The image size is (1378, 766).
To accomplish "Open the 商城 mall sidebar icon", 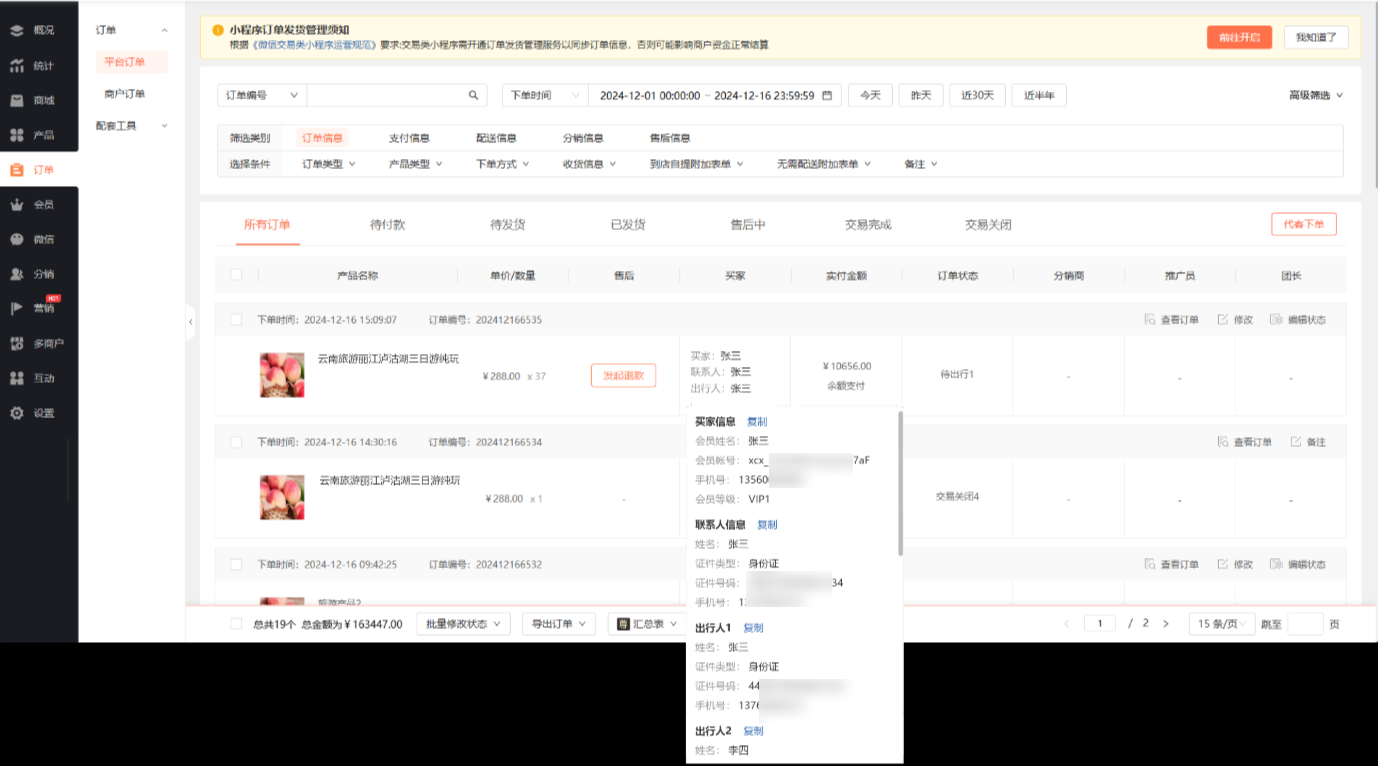I will pyautogui.click(x=17, y=100).
